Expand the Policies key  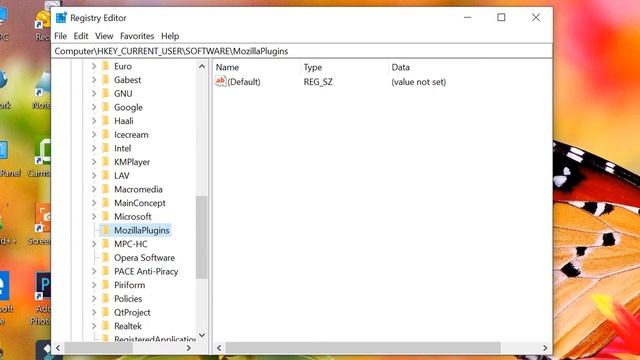[x=94, y=299]
